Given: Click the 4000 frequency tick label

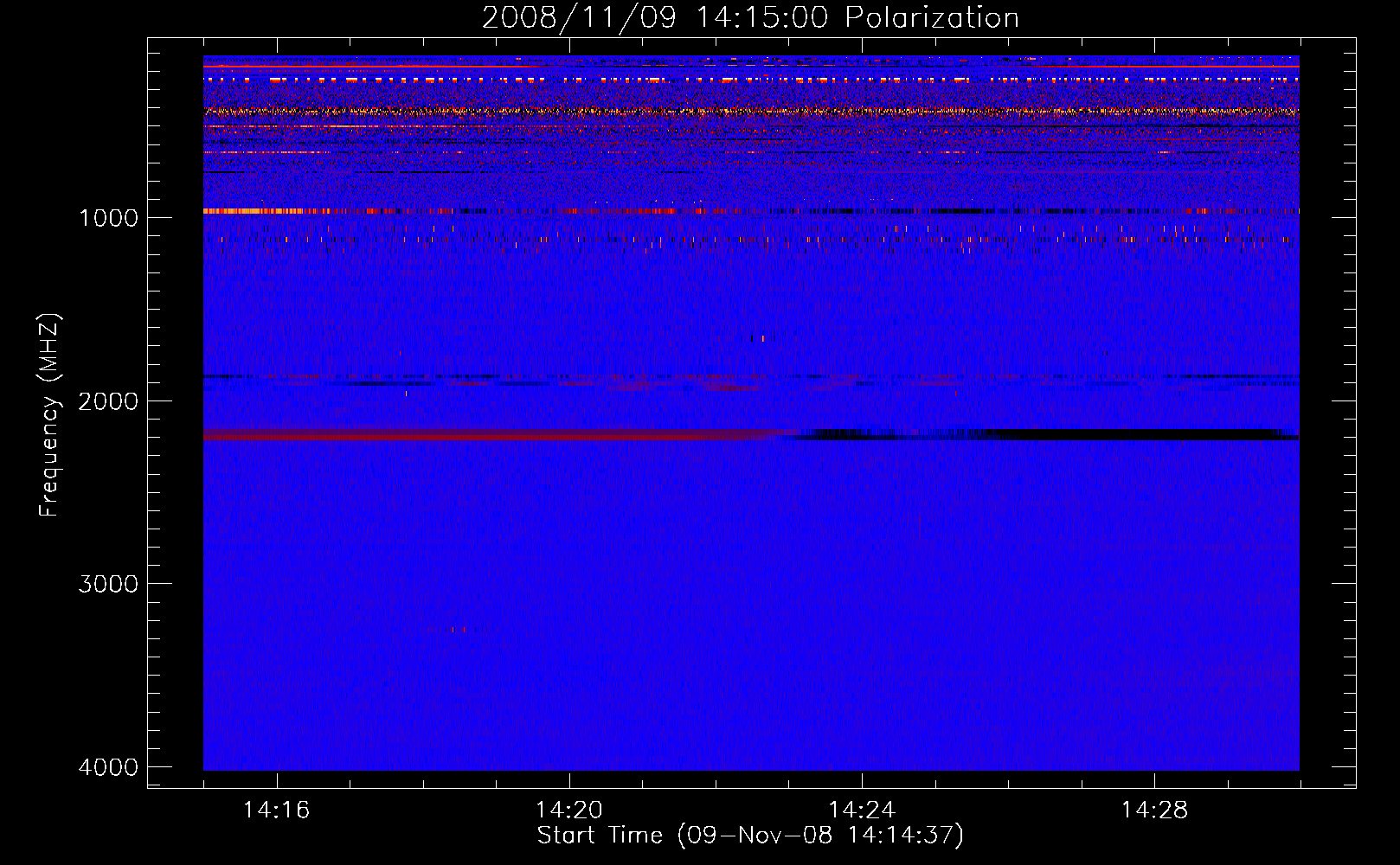Looking at the screenshot, I should coord(108,767).
